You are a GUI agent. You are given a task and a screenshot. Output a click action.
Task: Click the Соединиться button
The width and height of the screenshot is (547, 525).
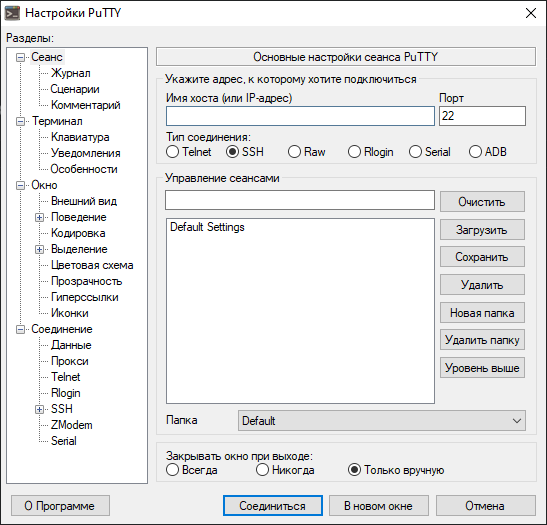(x=273, y=506)
